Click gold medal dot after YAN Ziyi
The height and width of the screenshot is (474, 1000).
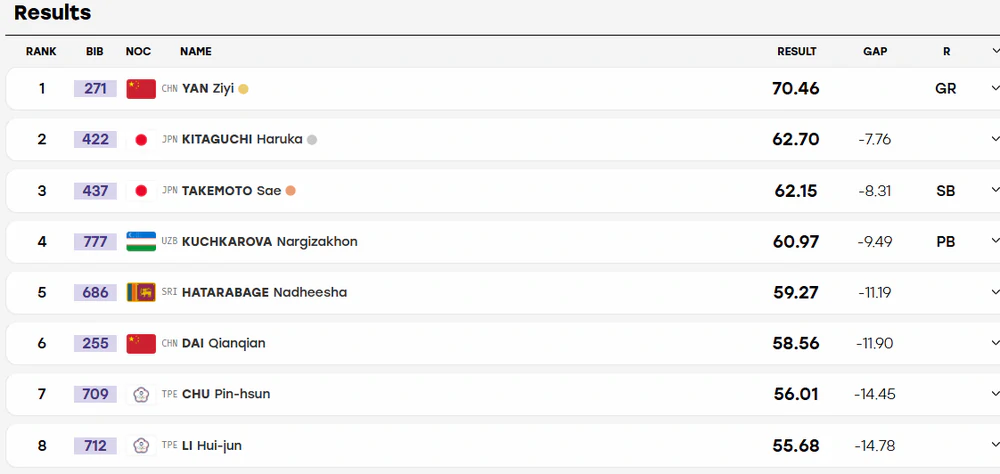(x=243, y=89)
